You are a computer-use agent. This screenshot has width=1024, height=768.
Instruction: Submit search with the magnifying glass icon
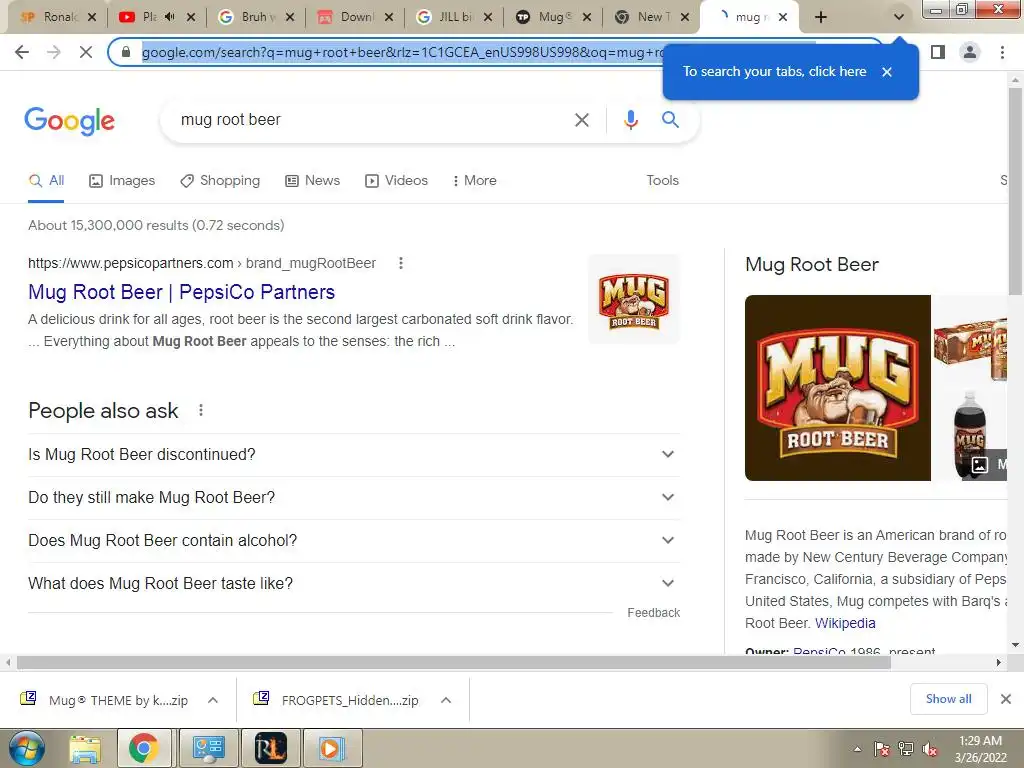pyautogui.click(x=670, y=120)
